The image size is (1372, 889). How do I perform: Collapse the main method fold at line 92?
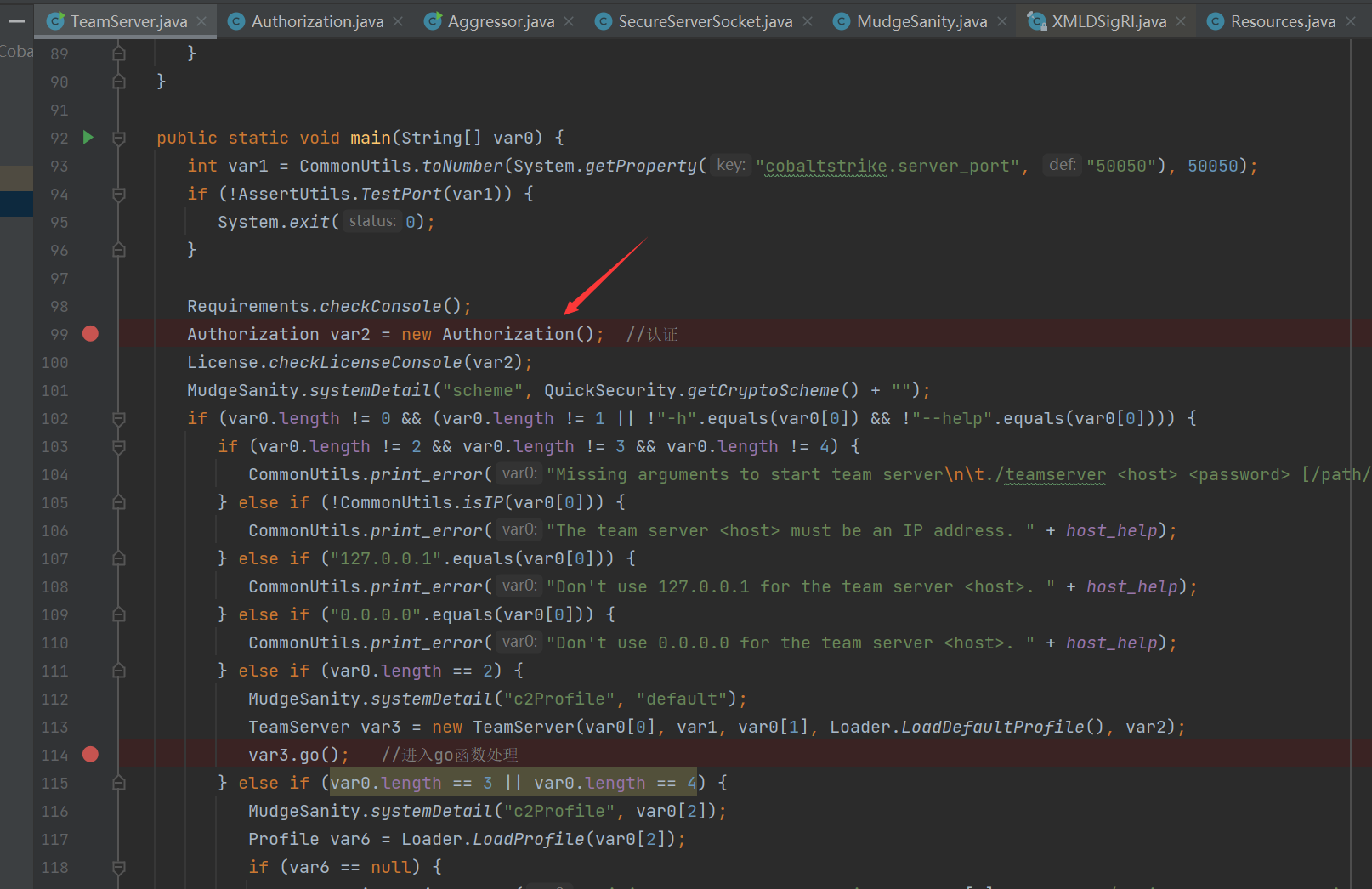[119, 138]
